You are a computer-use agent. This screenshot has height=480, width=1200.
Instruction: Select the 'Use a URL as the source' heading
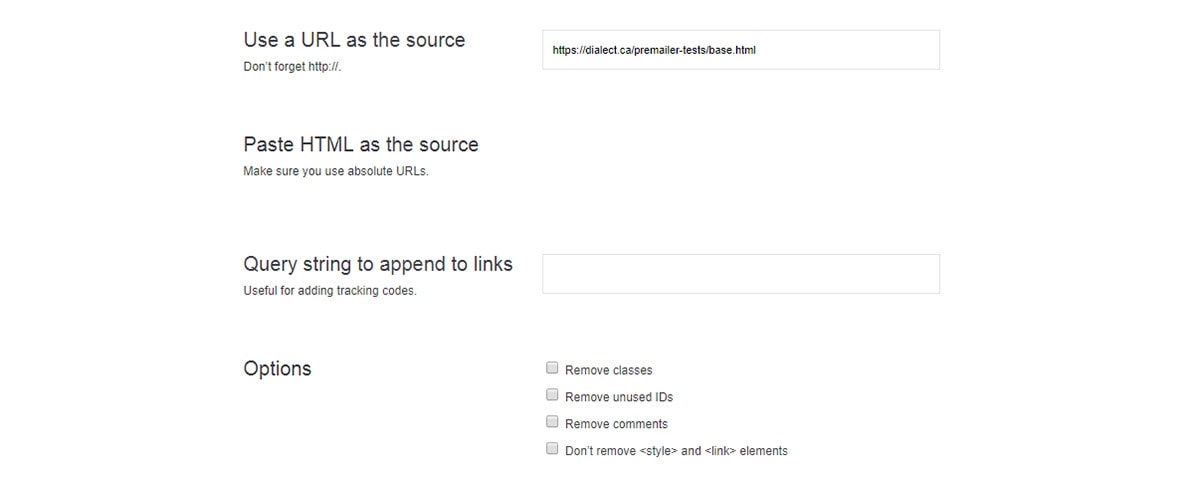click(x=354, y=40)
